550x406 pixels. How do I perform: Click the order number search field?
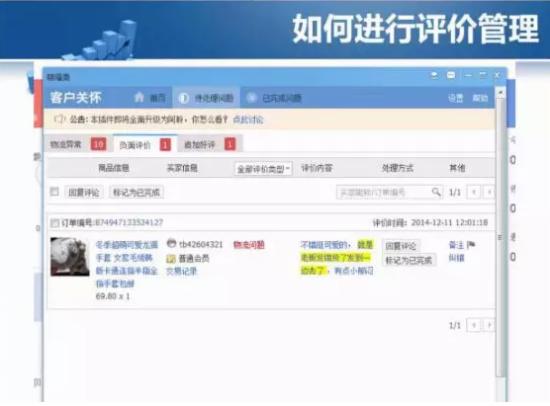pos(383,192)
